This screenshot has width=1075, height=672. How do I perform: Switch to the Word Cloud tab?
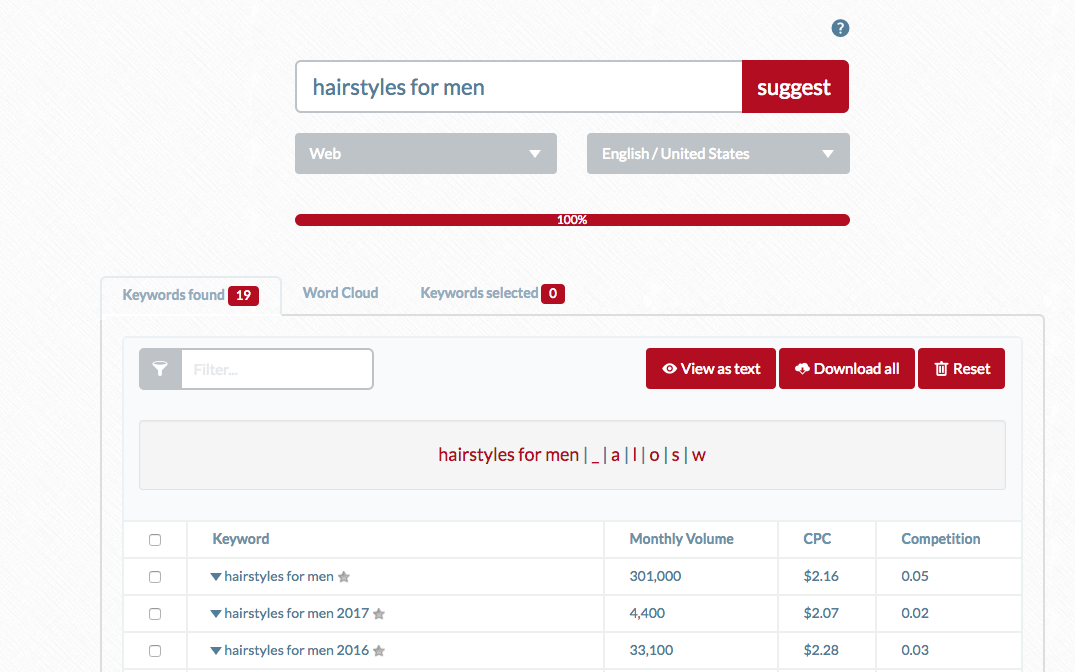340,293
